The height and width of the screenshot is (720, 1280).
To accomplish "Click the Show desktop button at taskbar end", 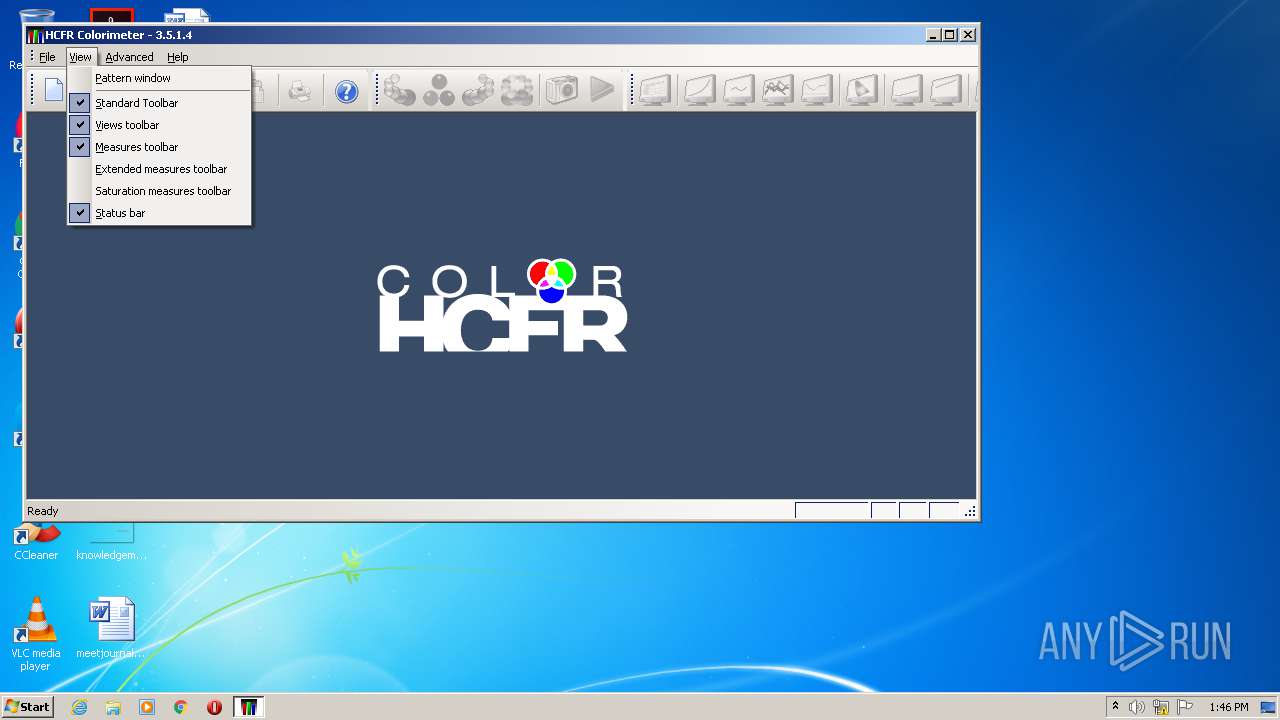I will (1270, 707).
